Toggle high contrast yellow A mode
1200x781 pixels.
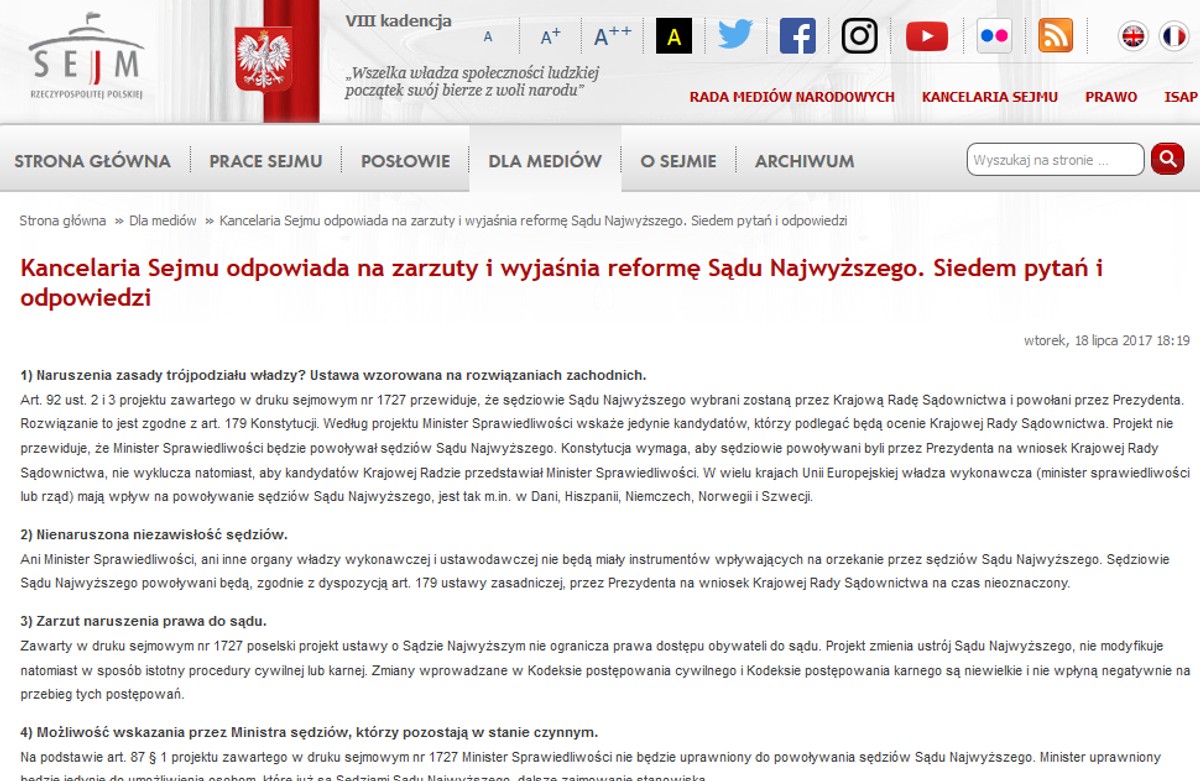coord(674,37)
